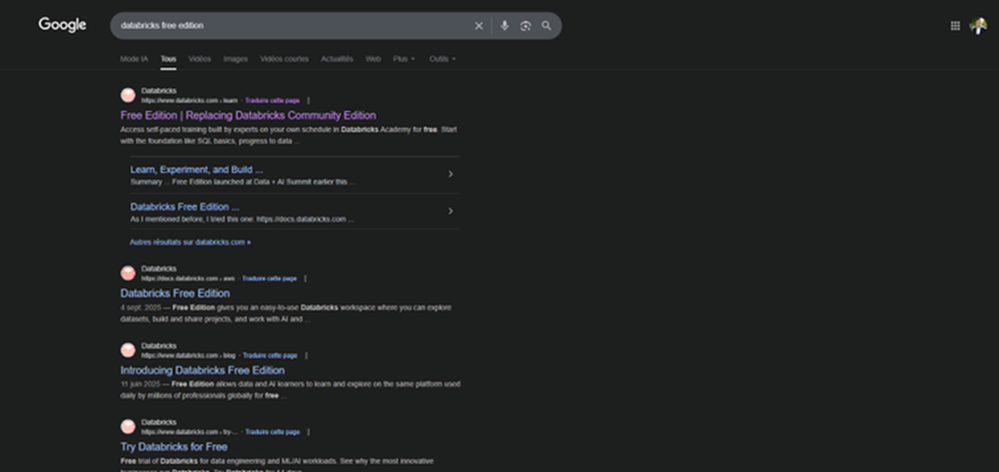Screen dimensions: 999x472
Task: Open Google Lens image search icon
Action: [x=526, y=26]
